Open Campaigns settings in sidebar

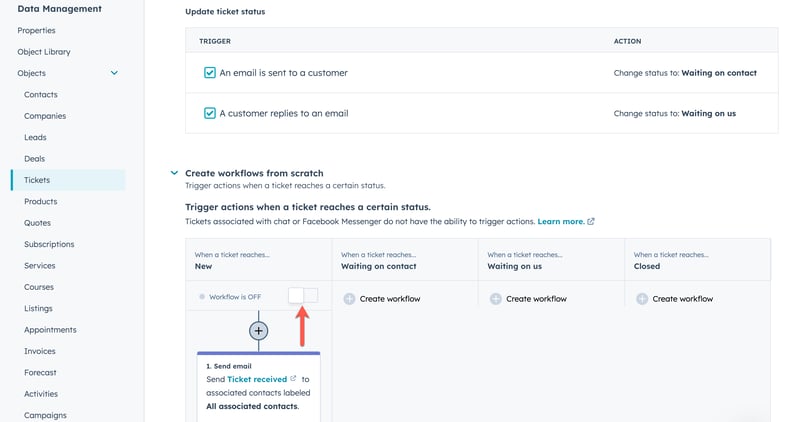pos(45,415)
